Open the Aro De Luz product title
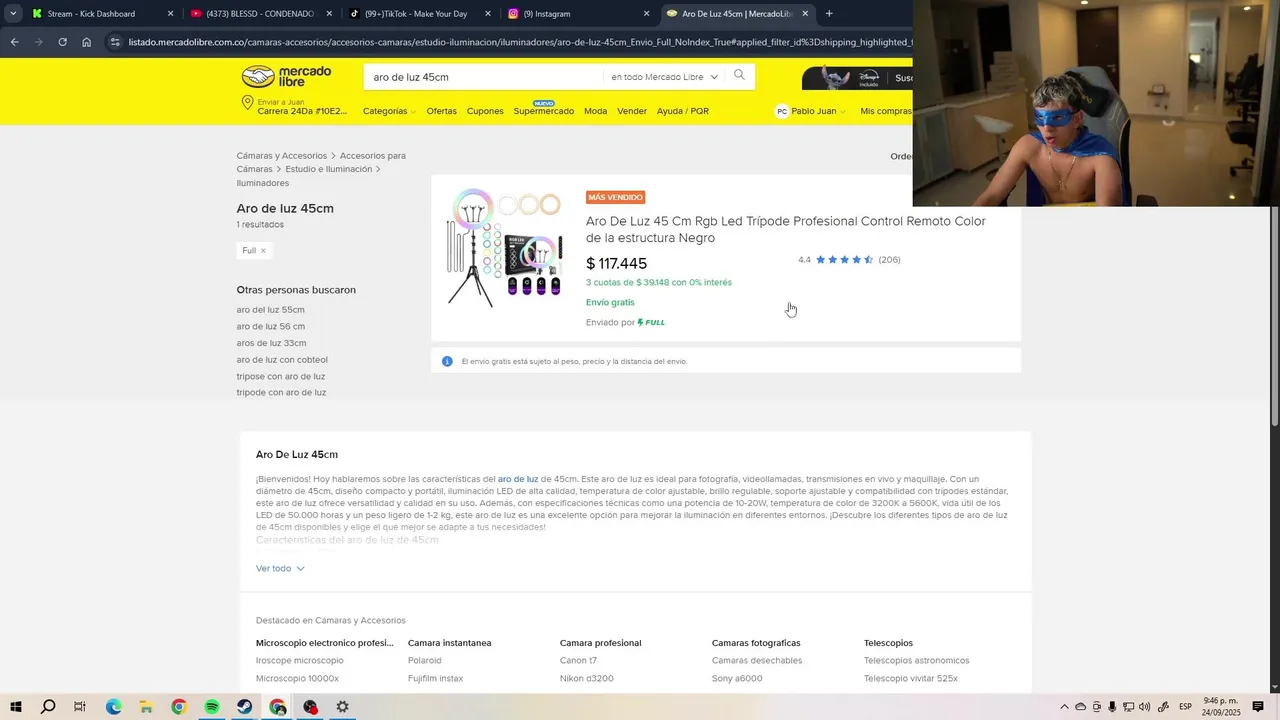Image resolution: width=1280 pixels, height=720 pixels. (786, 229)
